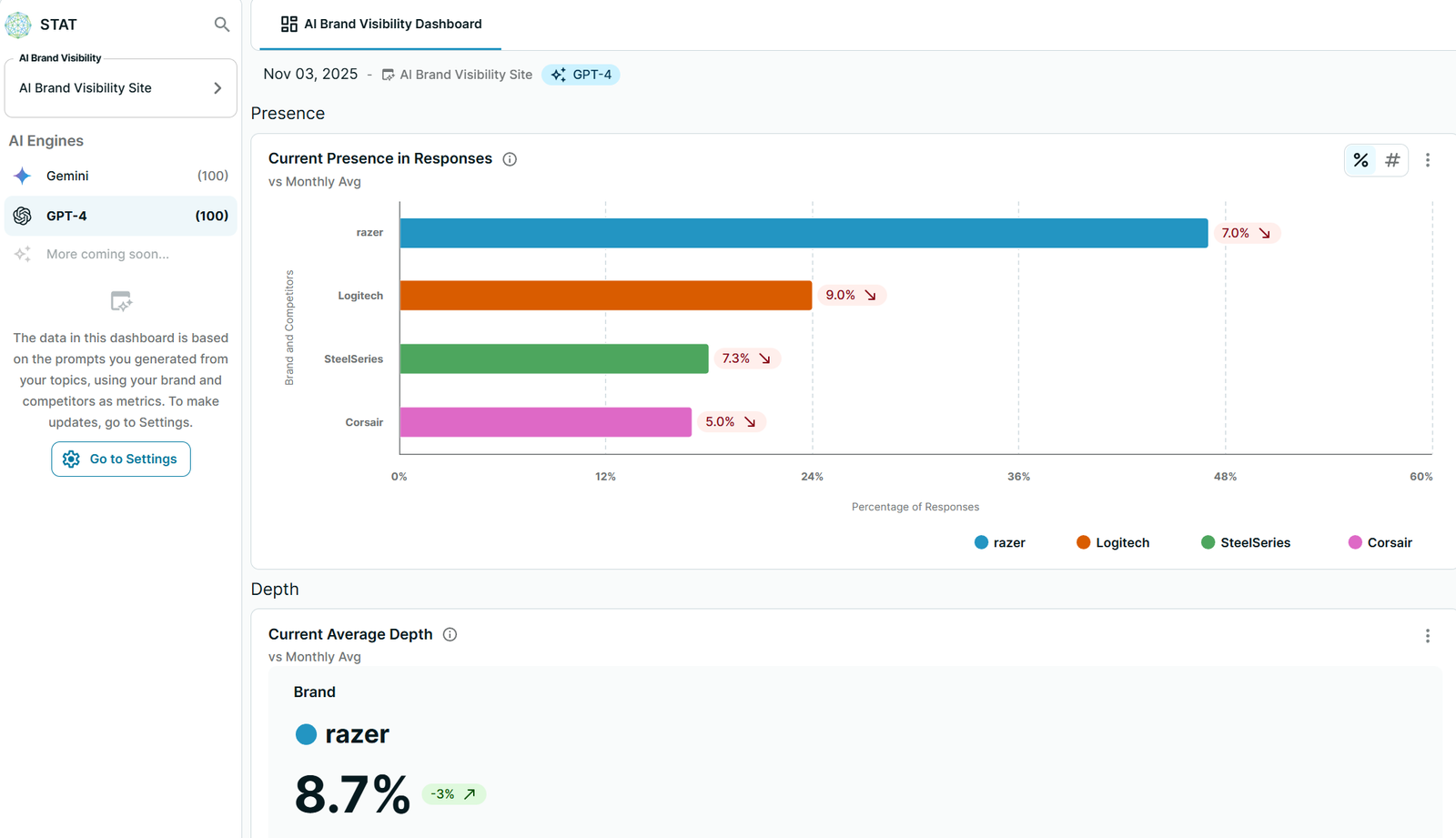The width and height of the screenshot is (1456, 838).
Task: Open the AI Brand Visibility Dashboard tab
Action: click(380, 25)
